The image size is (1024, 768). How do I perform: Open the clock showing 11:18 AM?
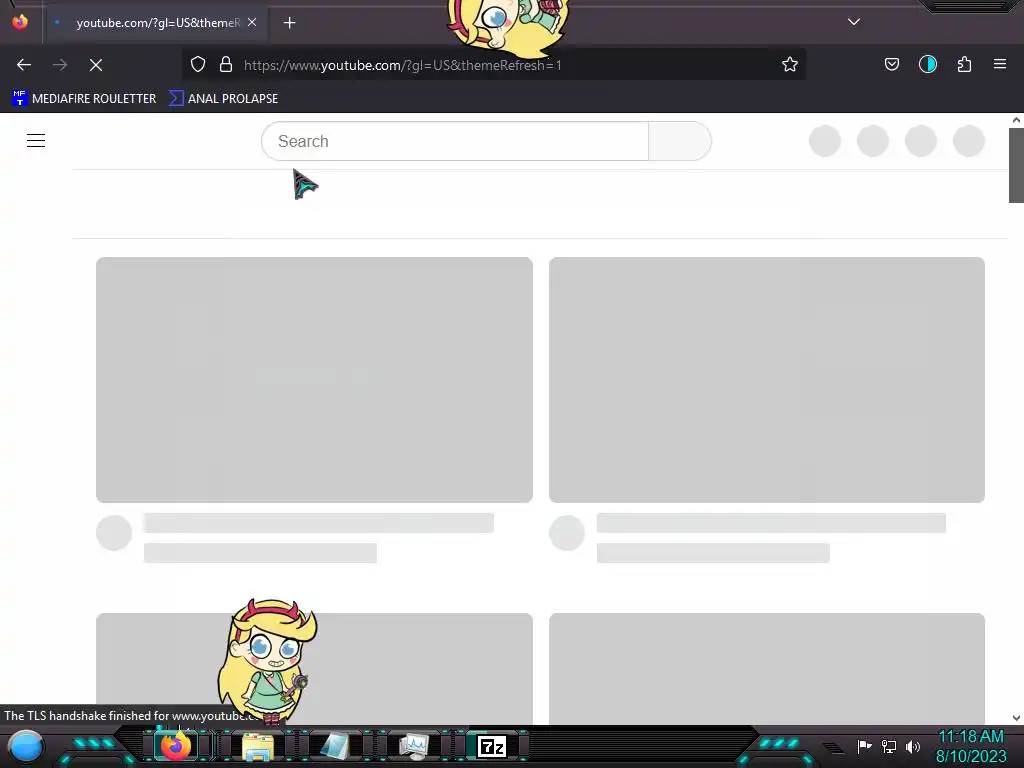click(971, 746)
